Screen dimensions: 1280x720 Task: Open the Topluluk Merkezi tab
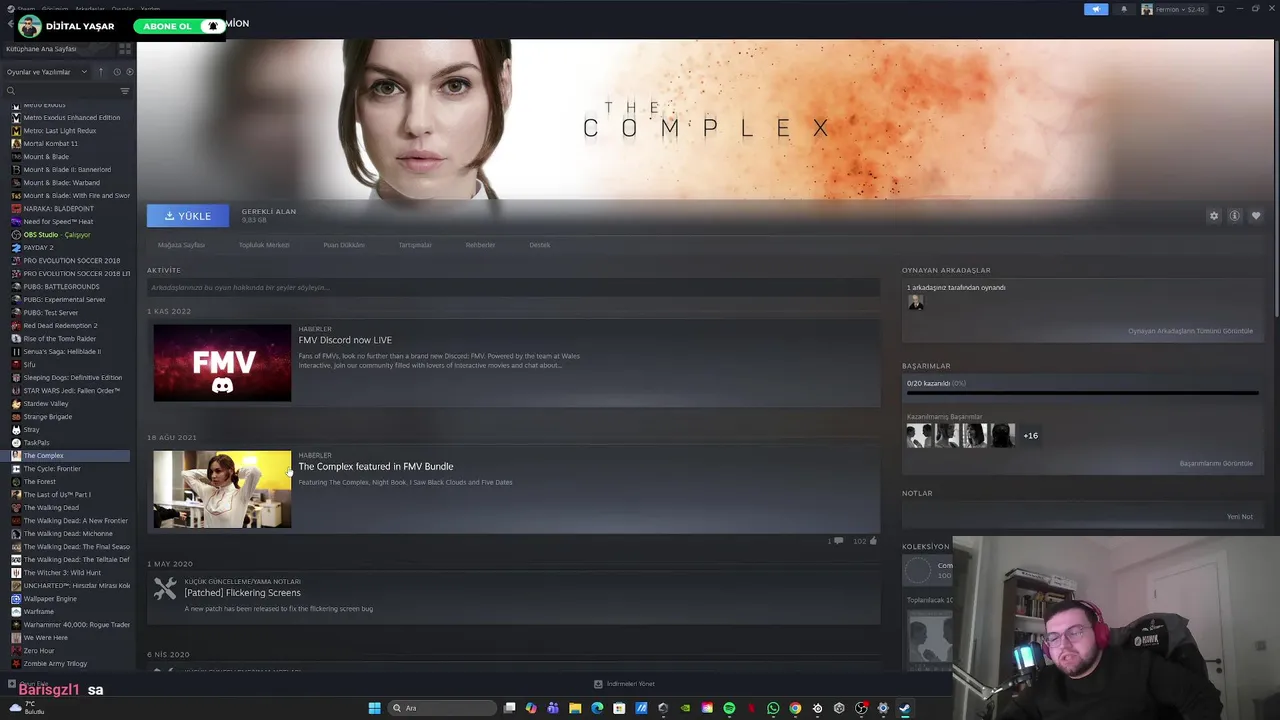(x=264, y=245)
